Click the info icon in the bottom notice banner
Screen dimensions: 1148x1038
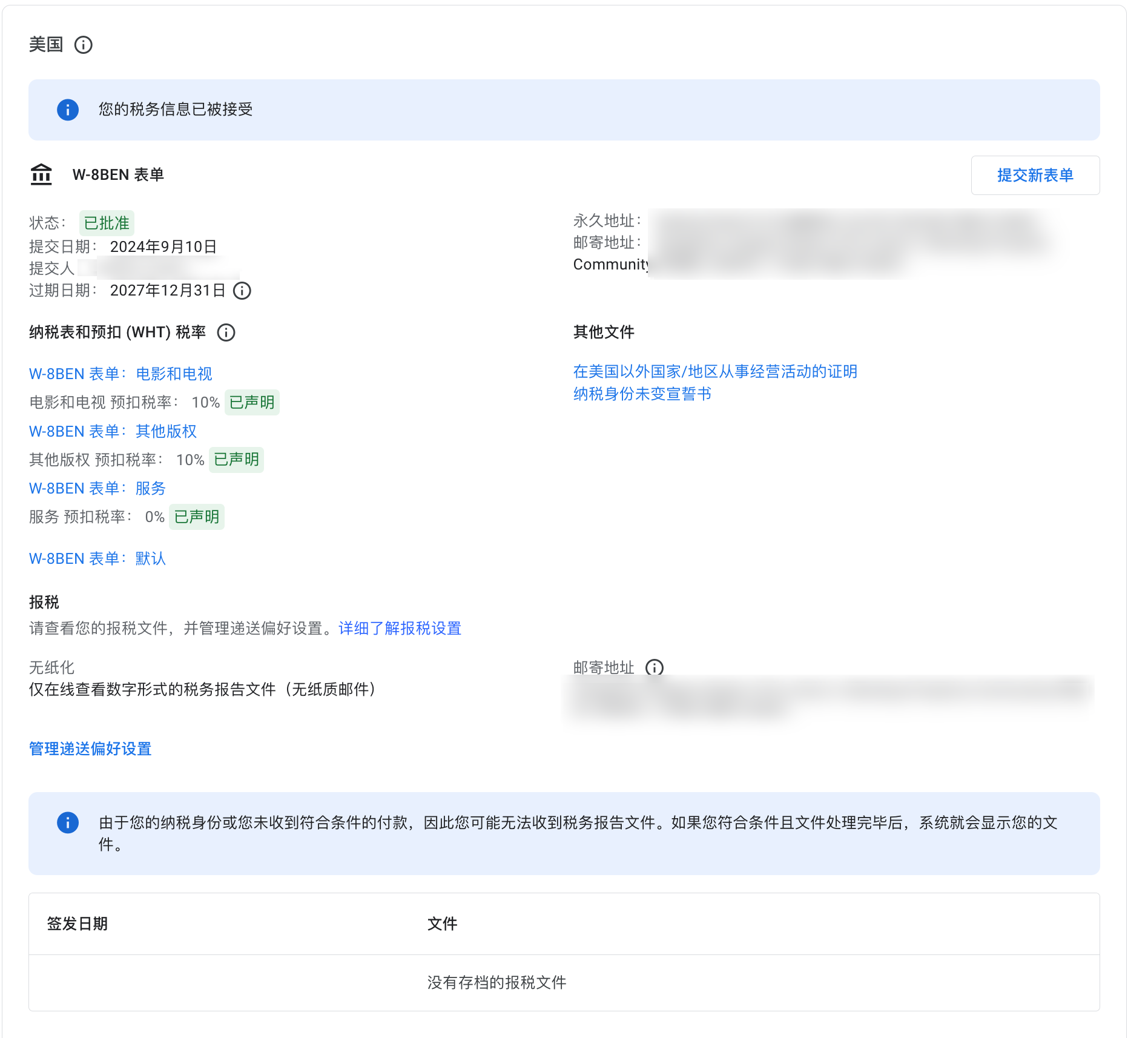tap(67, 822)
